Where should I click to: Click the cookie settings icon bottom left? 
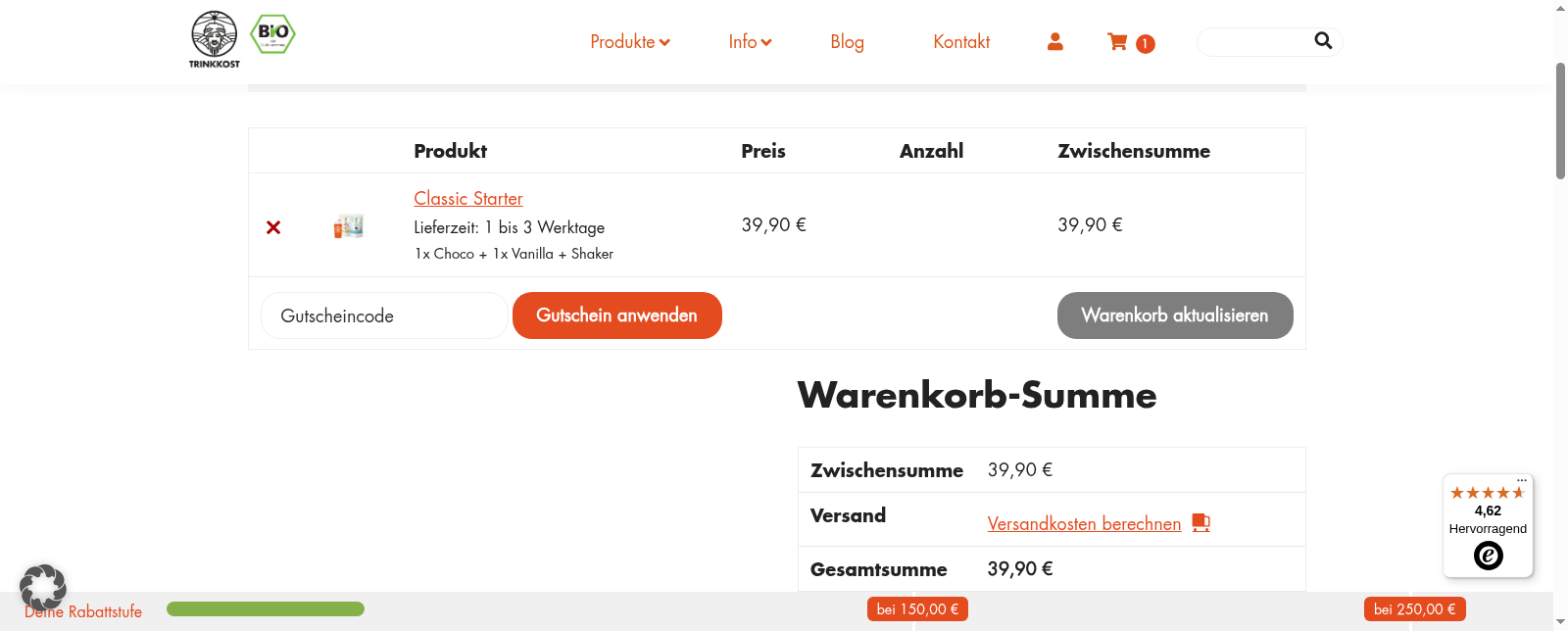click(43, 587)
